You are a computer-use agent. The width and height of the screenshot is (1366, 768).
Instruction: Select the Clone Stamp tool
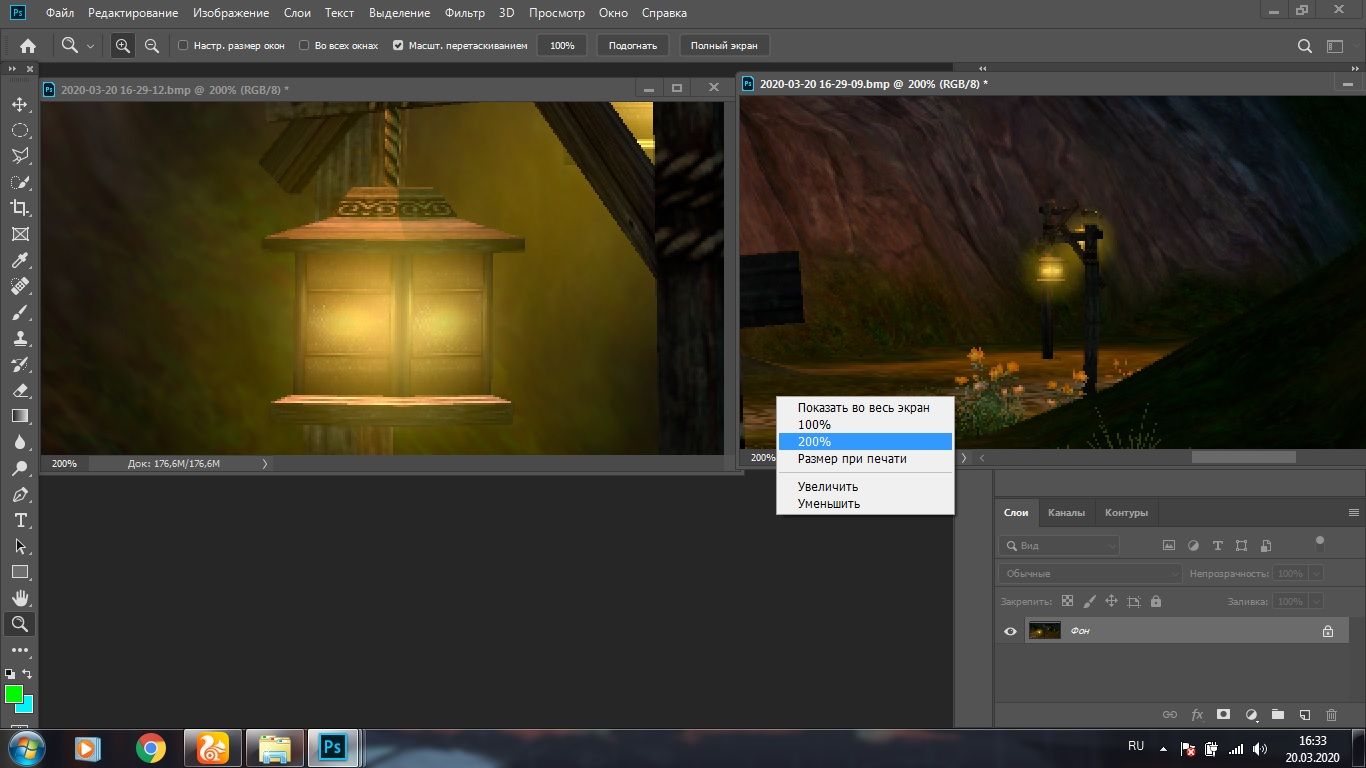click(x=19, y=338)
